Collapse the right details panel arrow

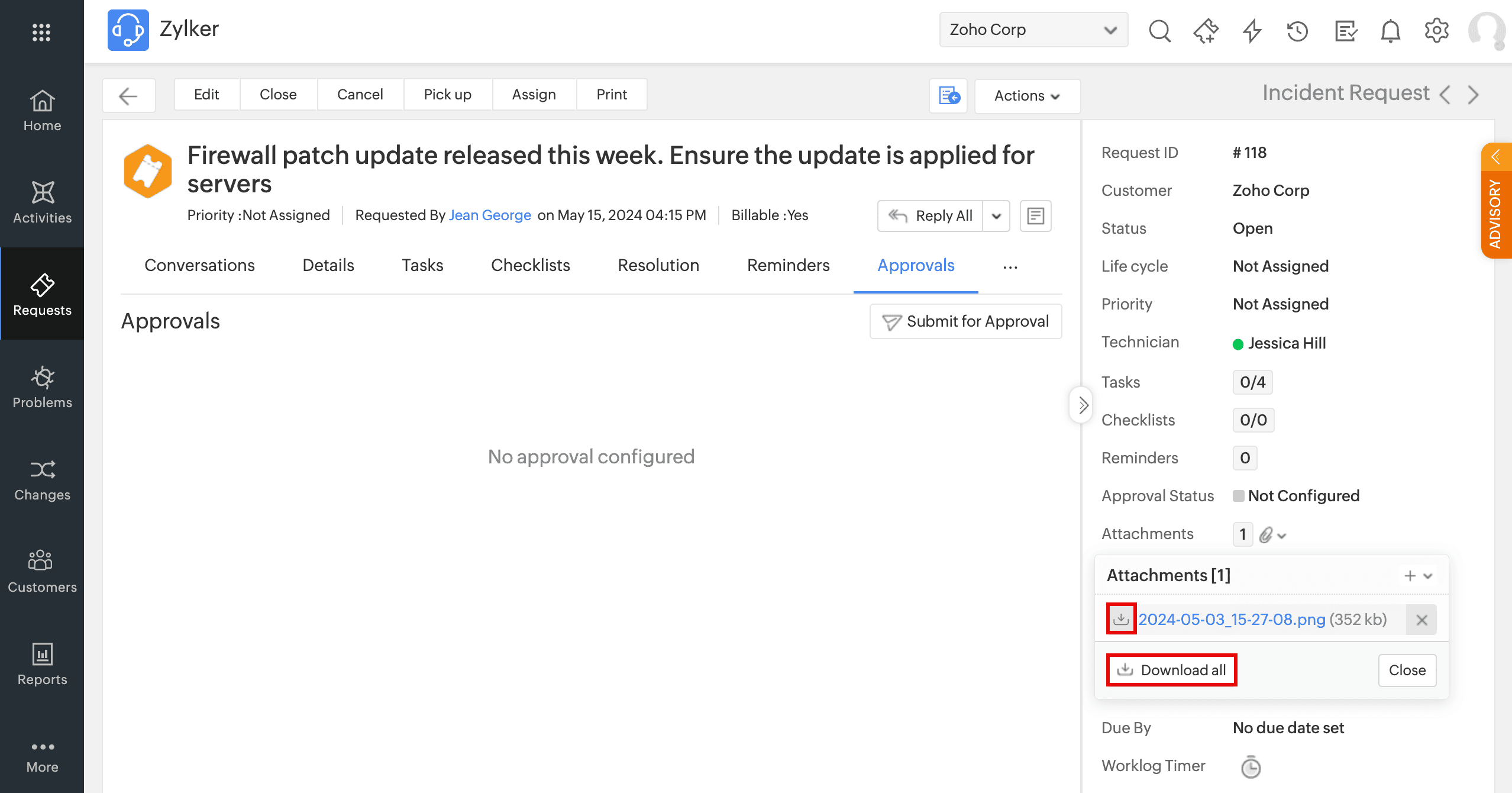point(1082,405)
